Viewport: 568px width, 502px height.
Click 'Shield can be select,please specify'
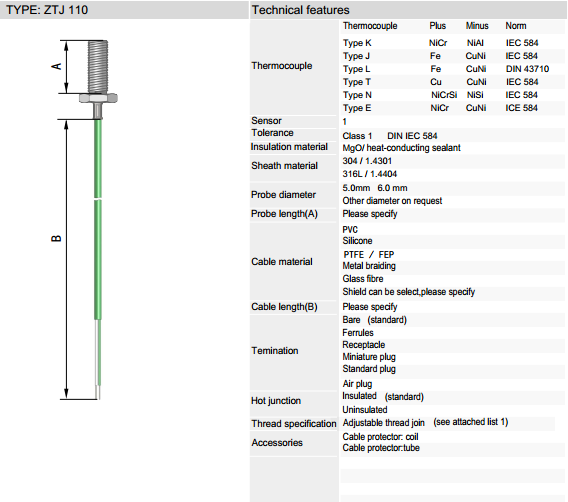(x=409, y=292)
